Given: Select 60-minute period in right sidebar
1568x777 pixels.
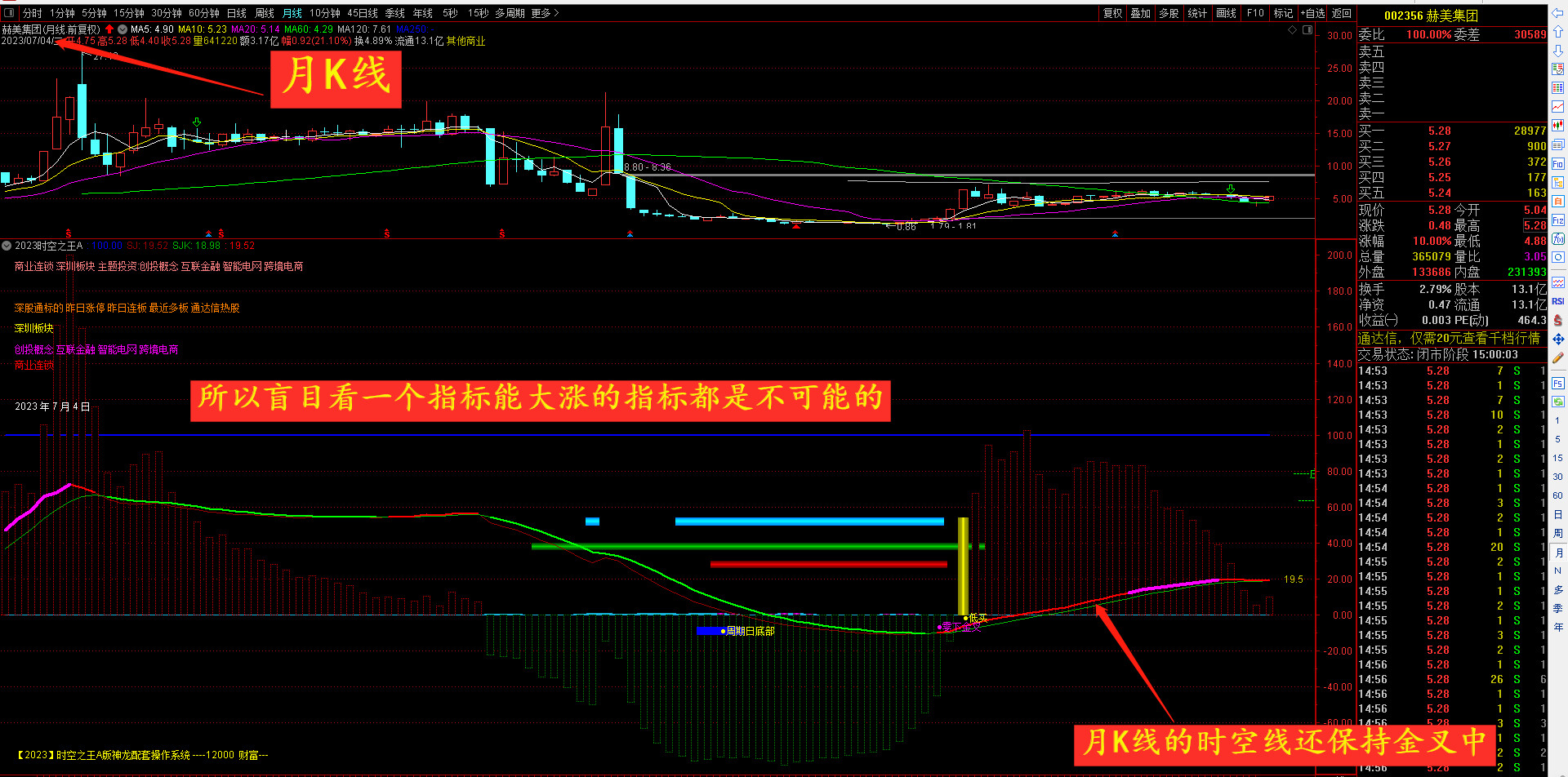Looking at the screenshot, I should [1558, 495].
